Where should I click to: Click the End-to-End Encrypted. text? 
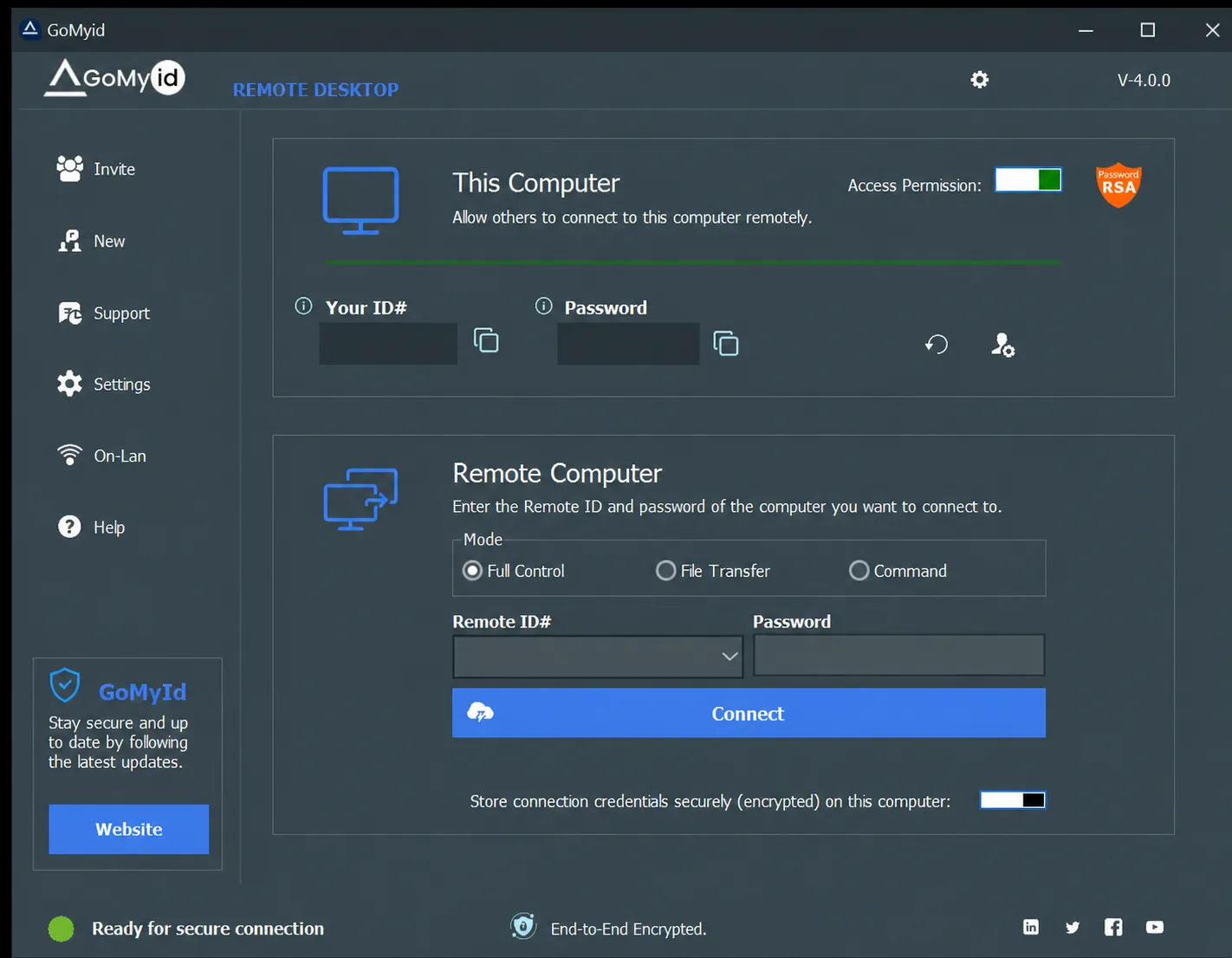coord(629,929)
